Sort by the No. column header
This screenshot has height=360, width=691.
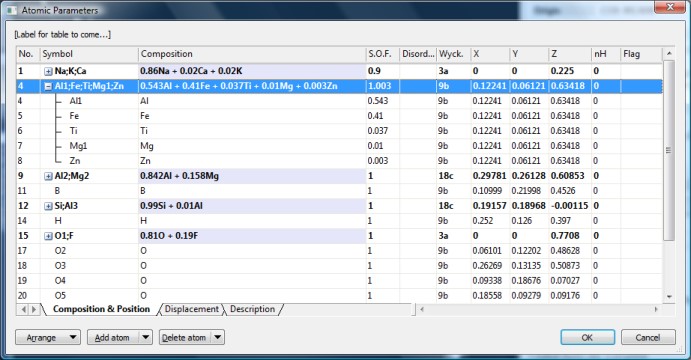coord(28,54)
